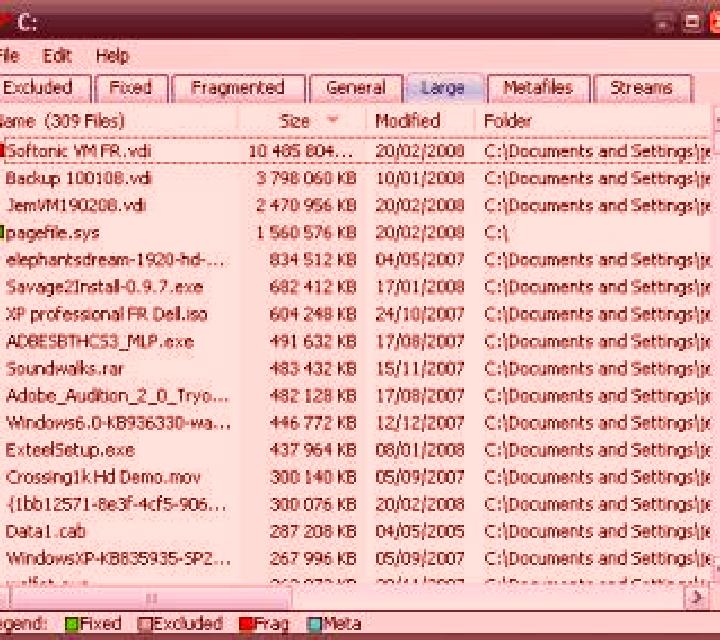720x640 pixels.
Task: Switch to the General tab
Action: coord(356,88)
